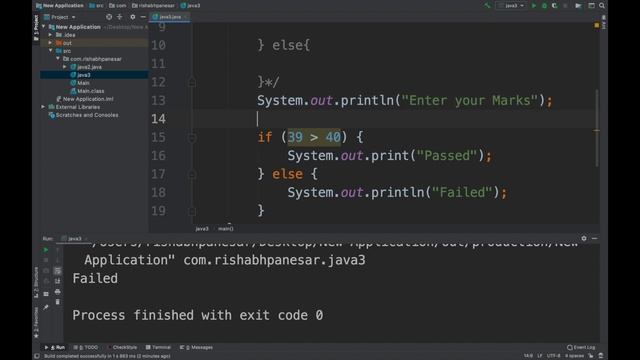This screenshot has height=360, width=640.
Task: Click src in the navigation breadcrumb
Action: pos(96,6)
